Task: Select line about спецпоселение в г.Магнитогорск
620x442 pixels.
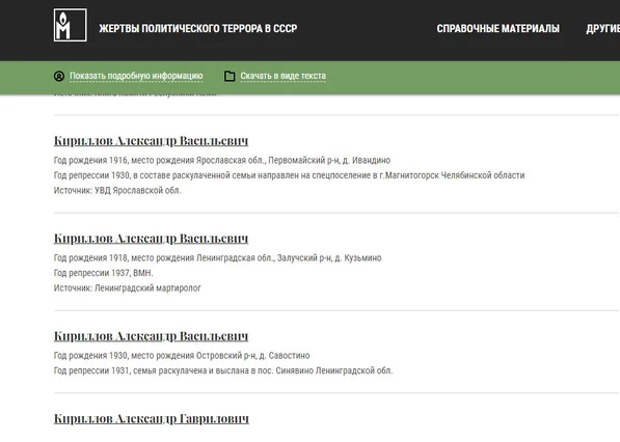Action: coord(289,175)
